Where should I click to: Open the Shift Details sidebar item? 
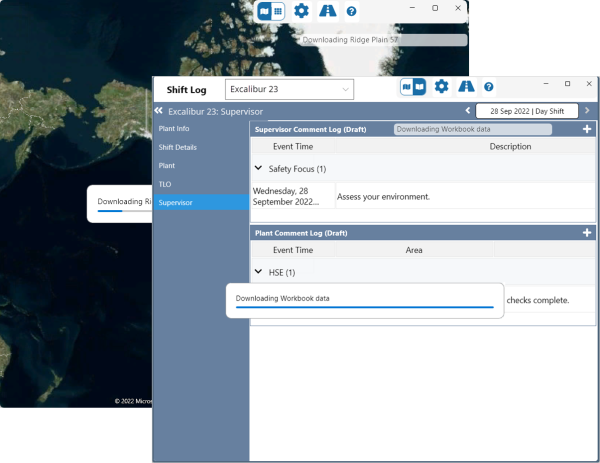tap(178, 147)
